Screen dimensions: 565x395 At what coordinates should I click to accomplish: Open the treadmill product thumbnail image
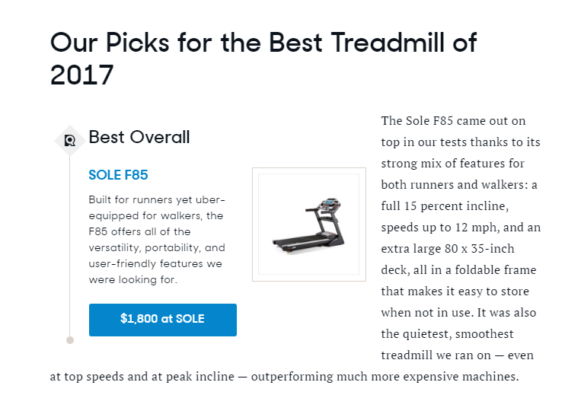(309, 224)
